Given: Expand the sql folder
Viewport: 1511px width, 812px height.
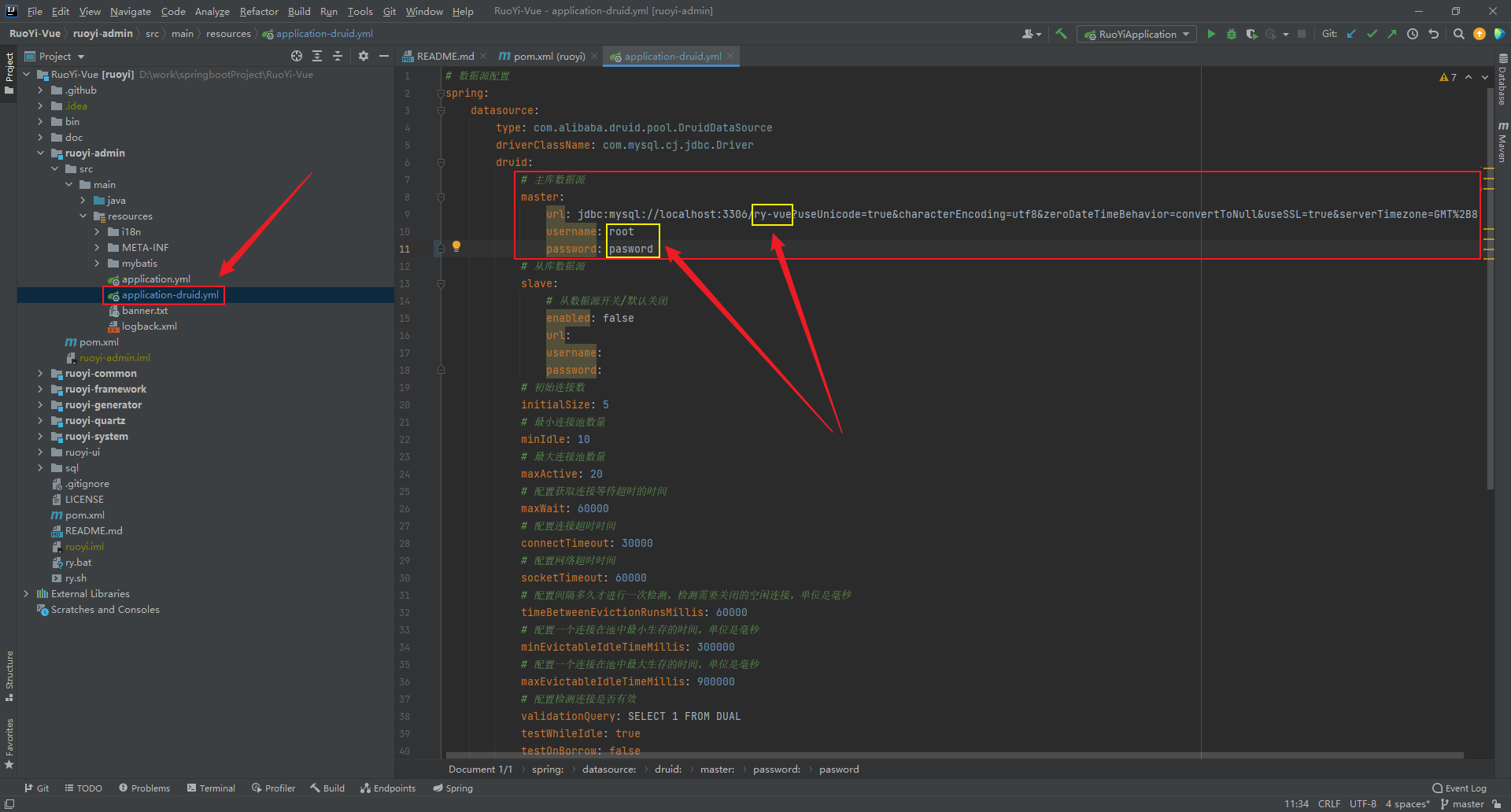Looking at the screenshot, I should click(x=40, y=467).
